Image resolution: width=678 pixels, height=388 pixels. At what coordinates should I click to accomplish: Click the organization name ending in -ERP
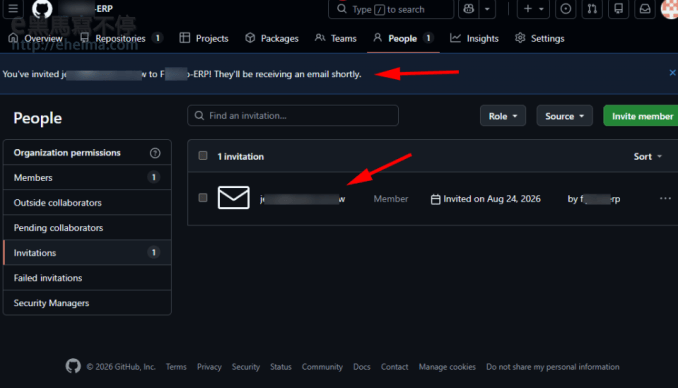(86, 9)
